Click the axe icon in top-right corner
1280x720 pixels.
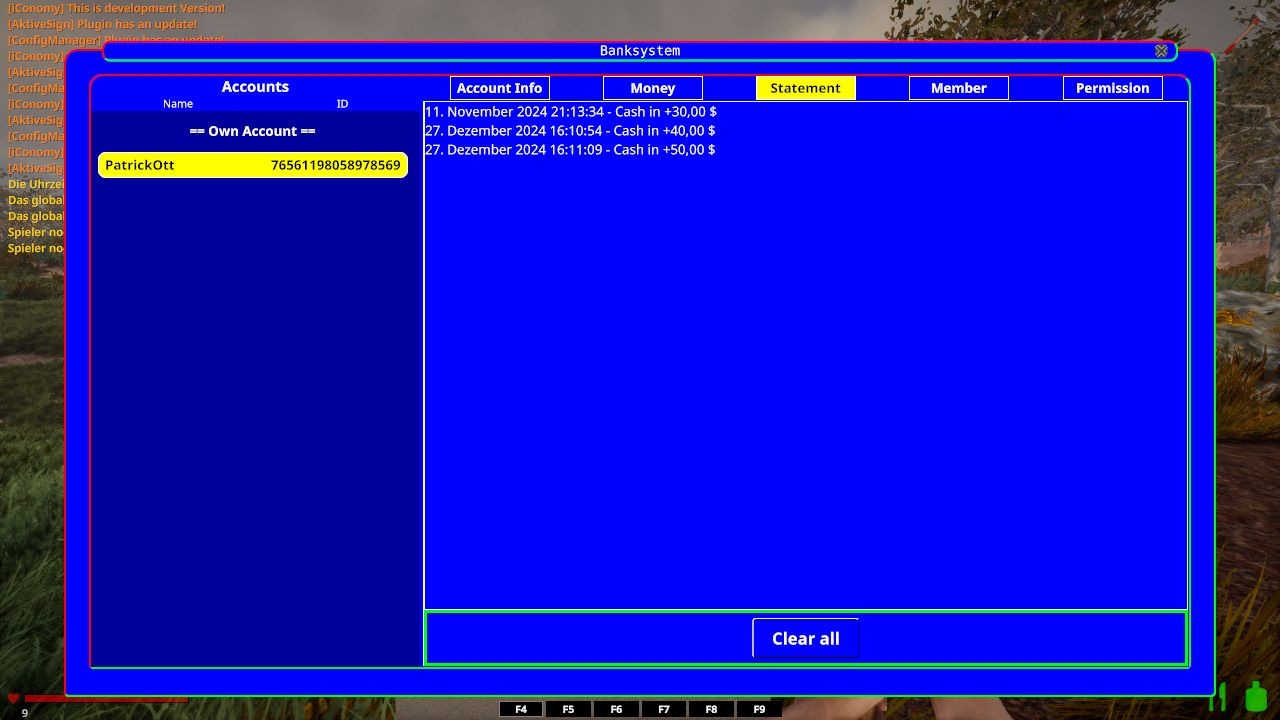(x=1252, y=26)
